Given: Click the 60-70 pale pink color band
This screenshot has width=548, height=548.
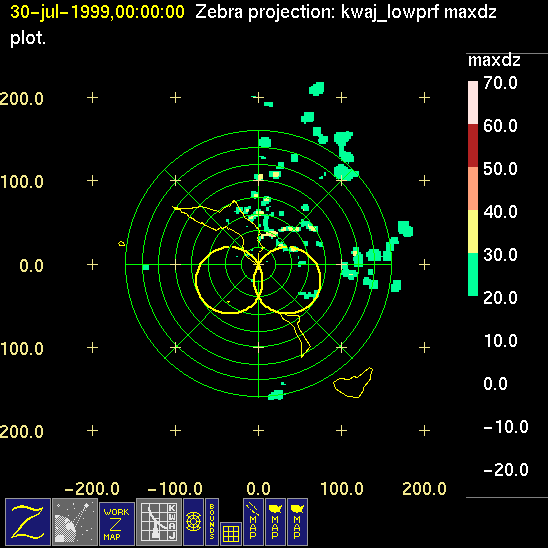Looking at the screenshot, I should [x=473, y=102].
